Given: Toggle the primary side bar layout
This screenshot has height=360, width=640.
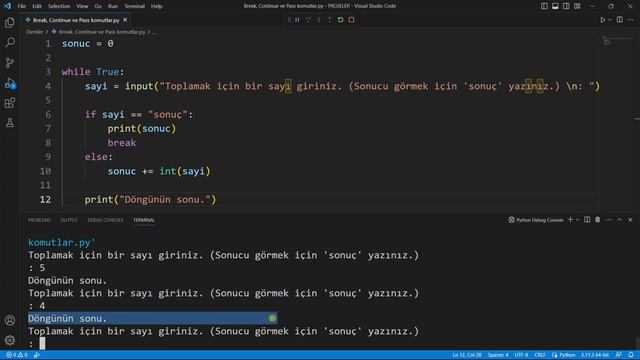Looking at the screenshot, I should 544,6.
